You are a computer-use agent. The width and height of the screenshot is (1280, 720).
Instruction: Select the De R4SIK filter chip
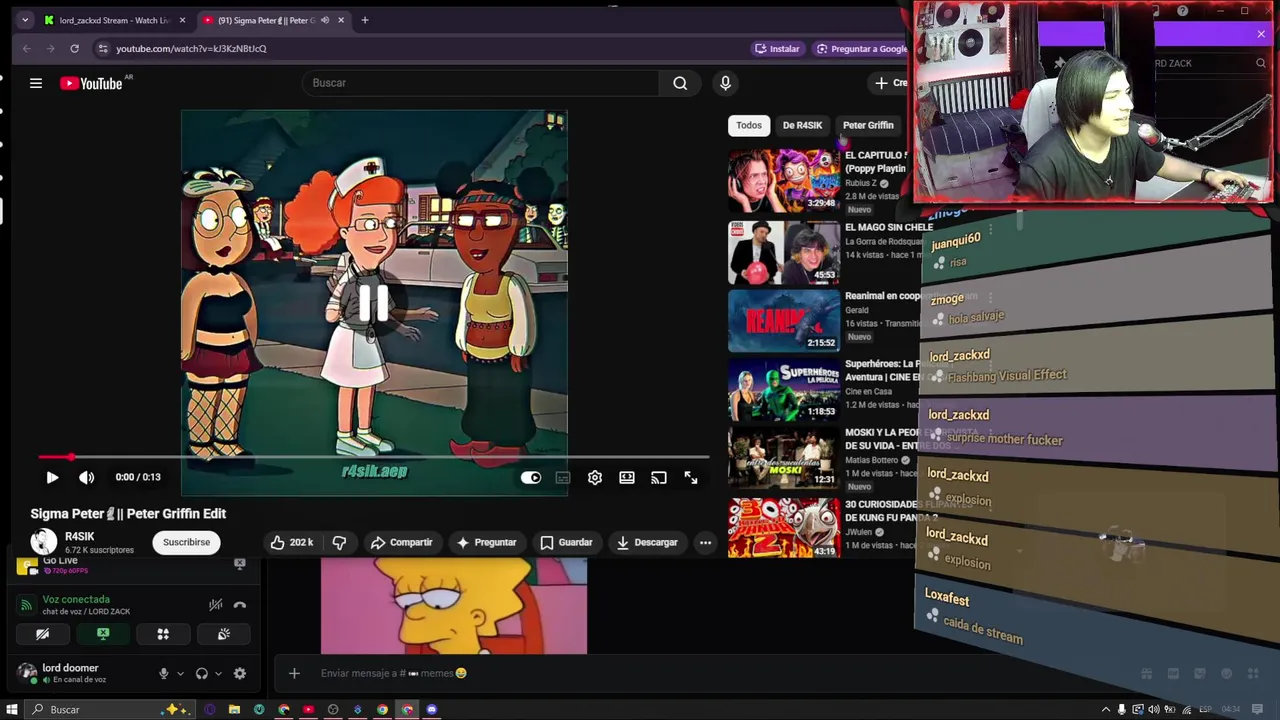tap(802, 125)
